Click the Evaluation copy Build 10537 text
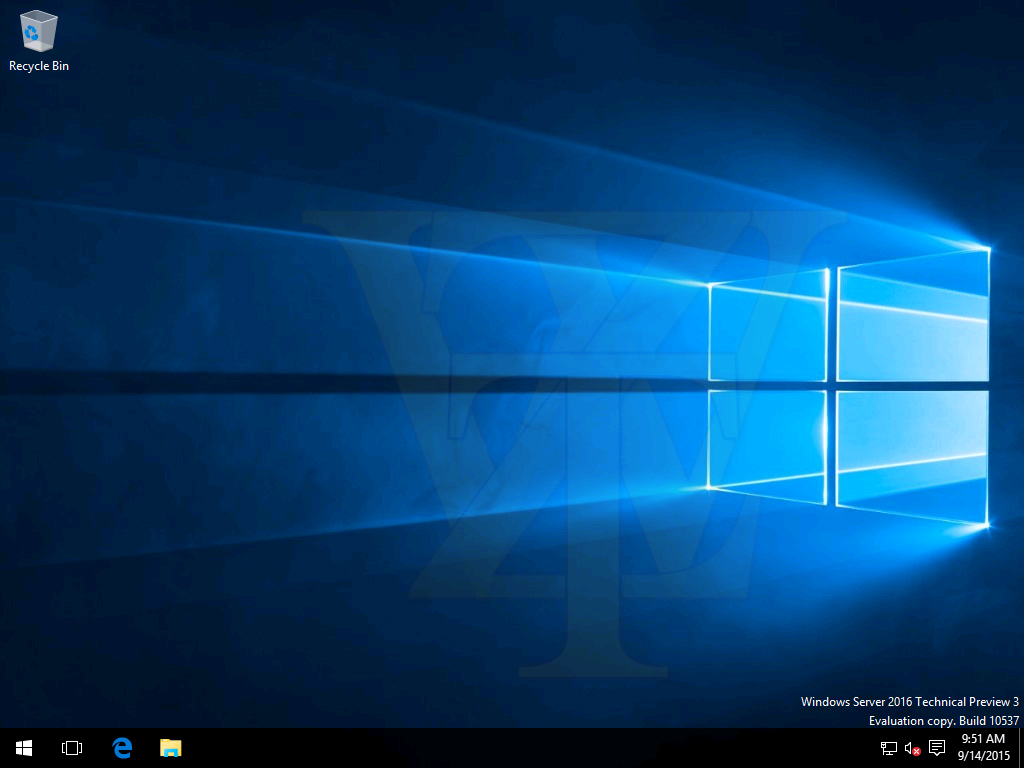The image size is (1024, 768). coord(943,721)
